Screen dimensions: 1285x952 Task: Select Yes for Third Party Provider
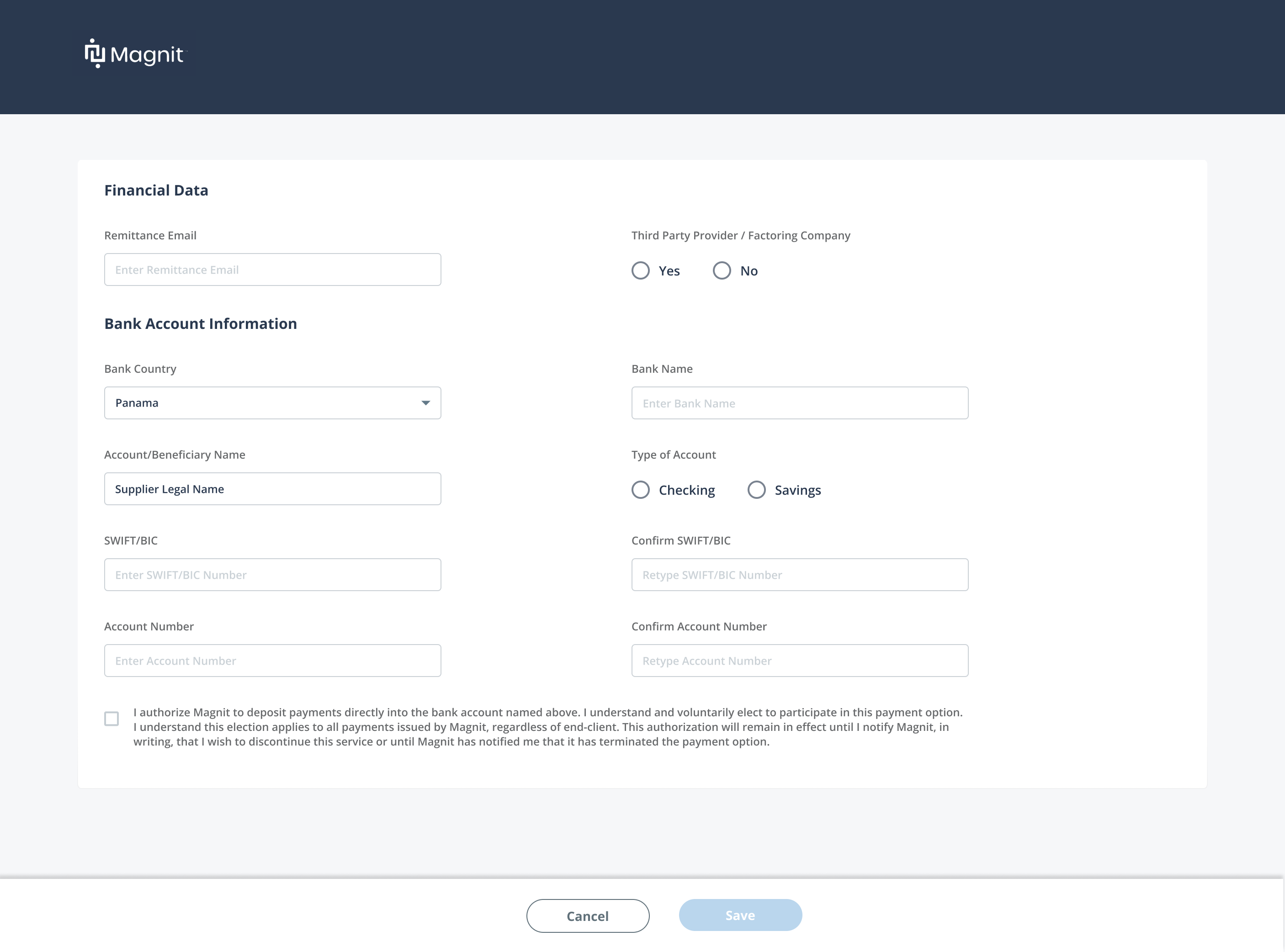click(x=641, y=271)
